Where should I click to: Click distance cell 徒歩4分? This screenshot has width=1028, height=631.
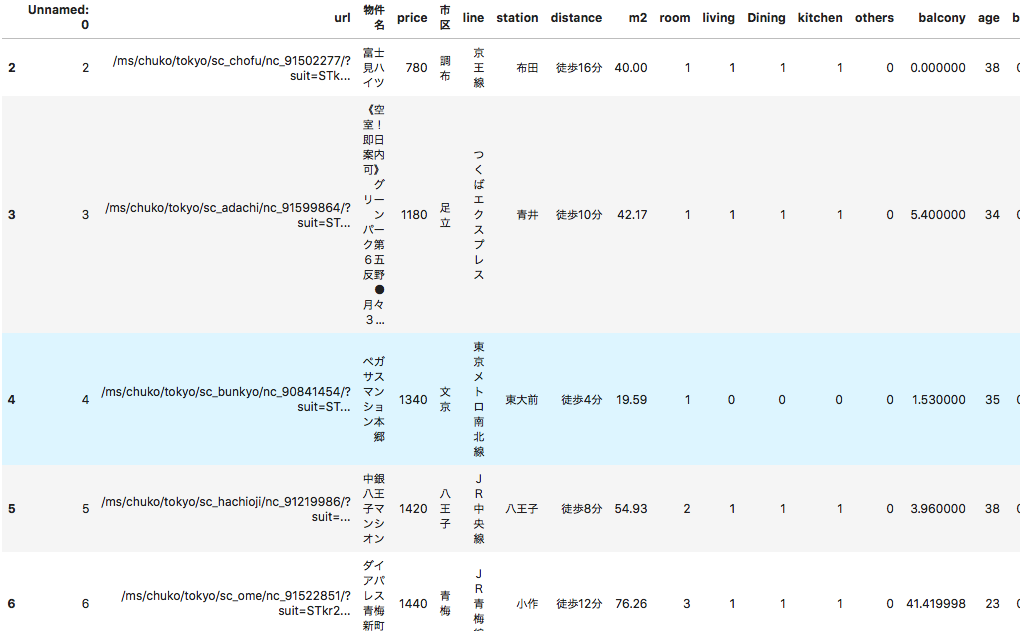pyautogui.click(x=582, y=399)
